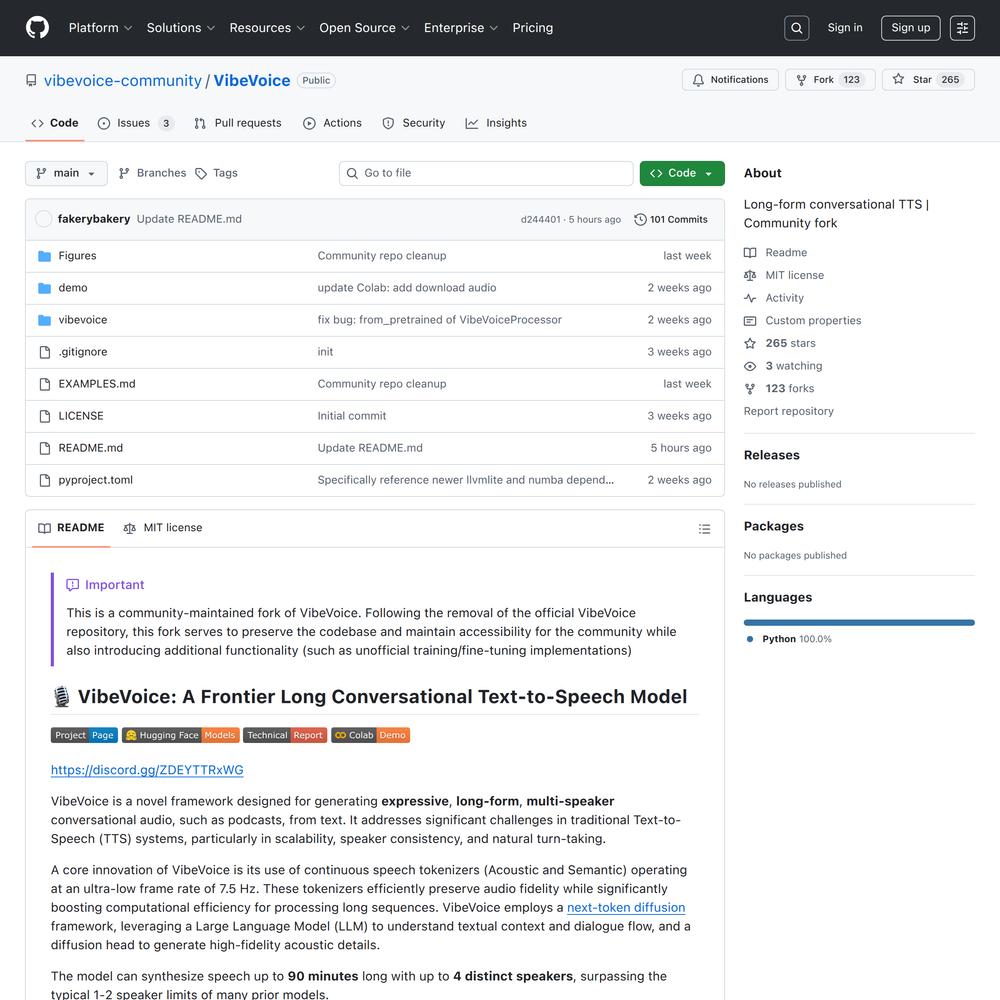Star the VibeVoice repository
Viewport: 1000px width, 1000px height.
927,80
